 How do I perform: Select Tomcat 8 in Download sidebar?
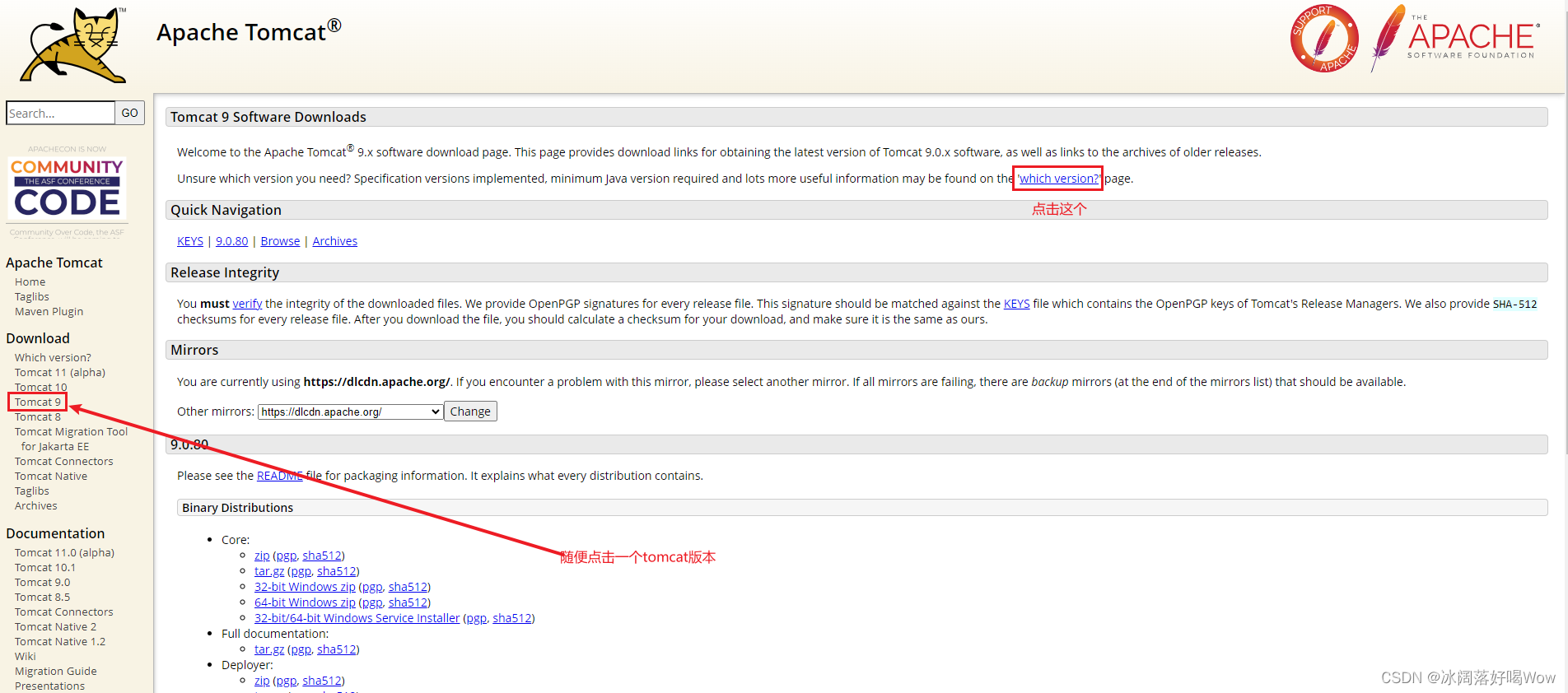[38, 417]
